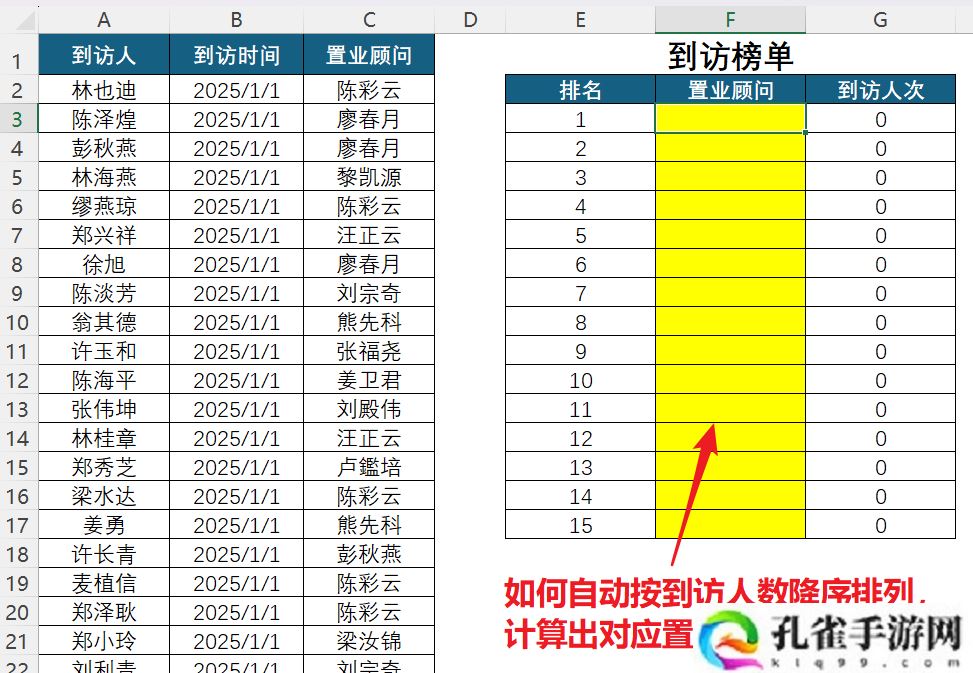Image resolution: width=973 pixels, height=673 pixels.
Task: Select column F header
Action: coord(730,20)
